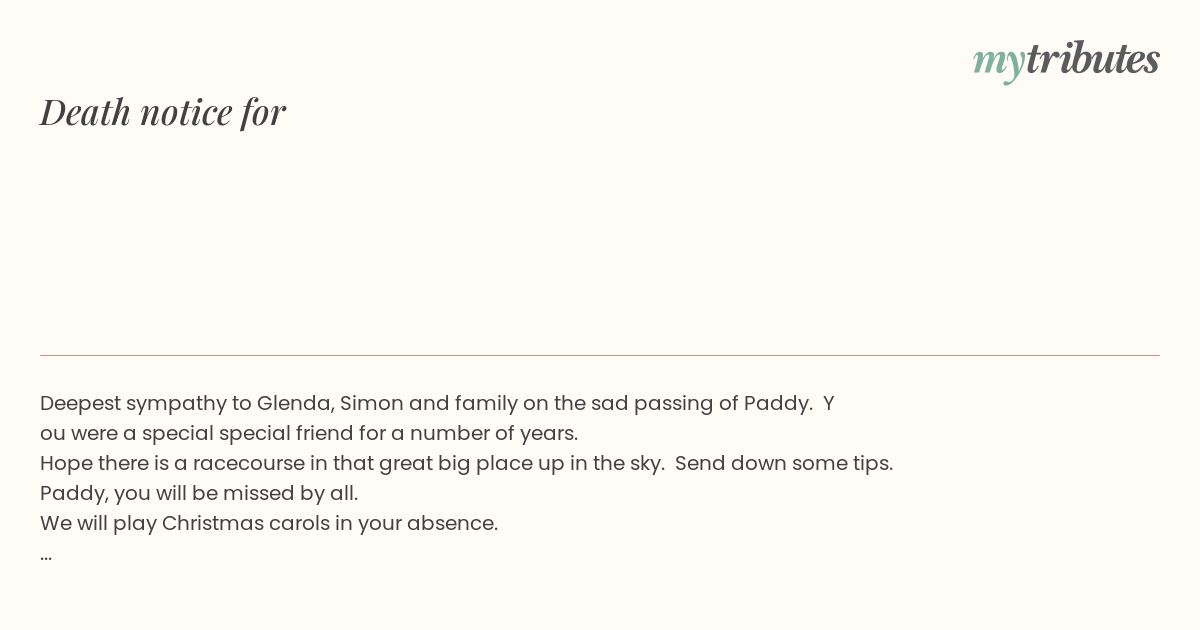This screenshot has width=1200, height=630.
Task: Click the 'my' part of the logo
Action: pos(998,62)
